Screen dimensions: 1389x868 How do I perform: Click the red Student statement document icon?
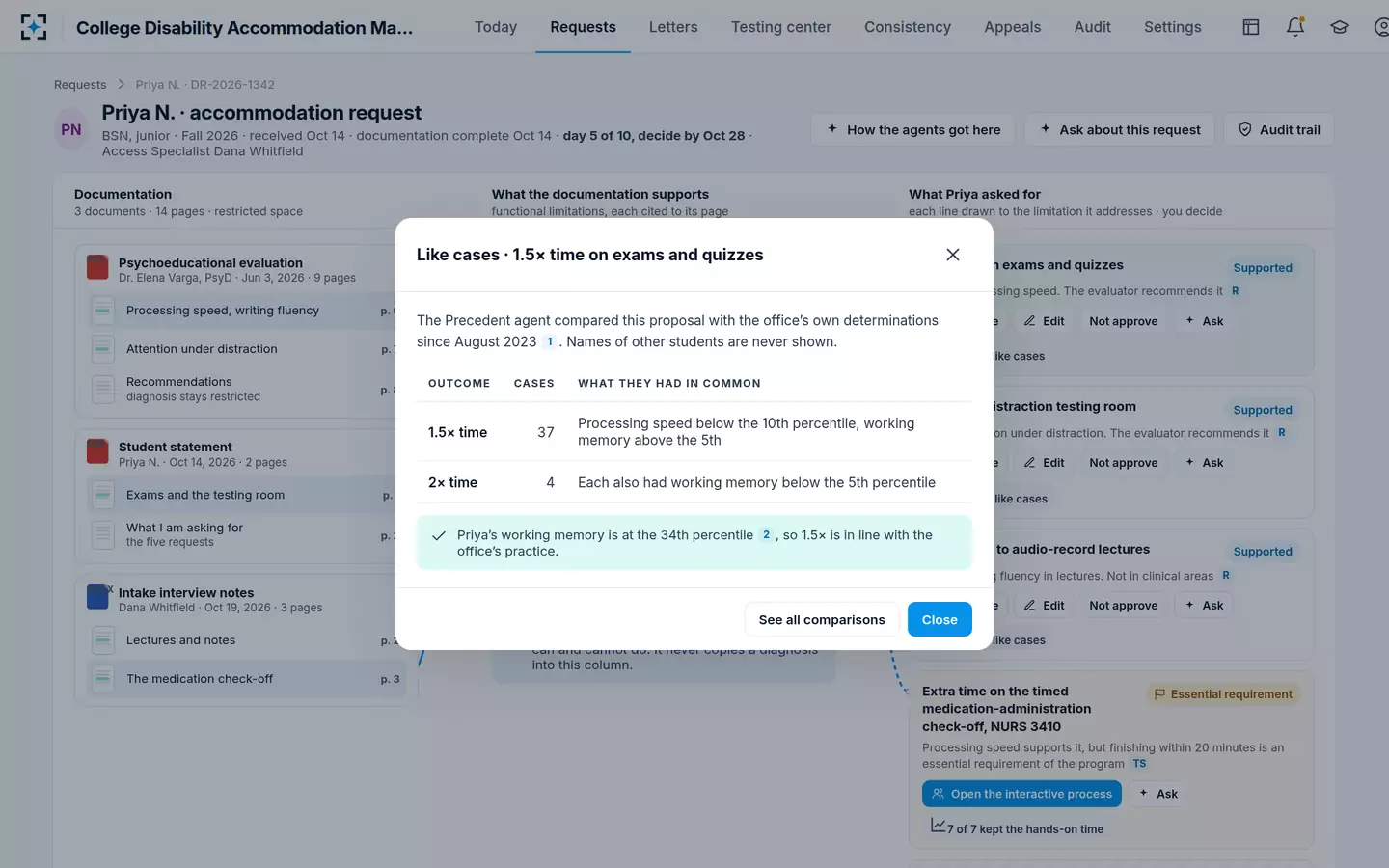click(x=97, y=451)
